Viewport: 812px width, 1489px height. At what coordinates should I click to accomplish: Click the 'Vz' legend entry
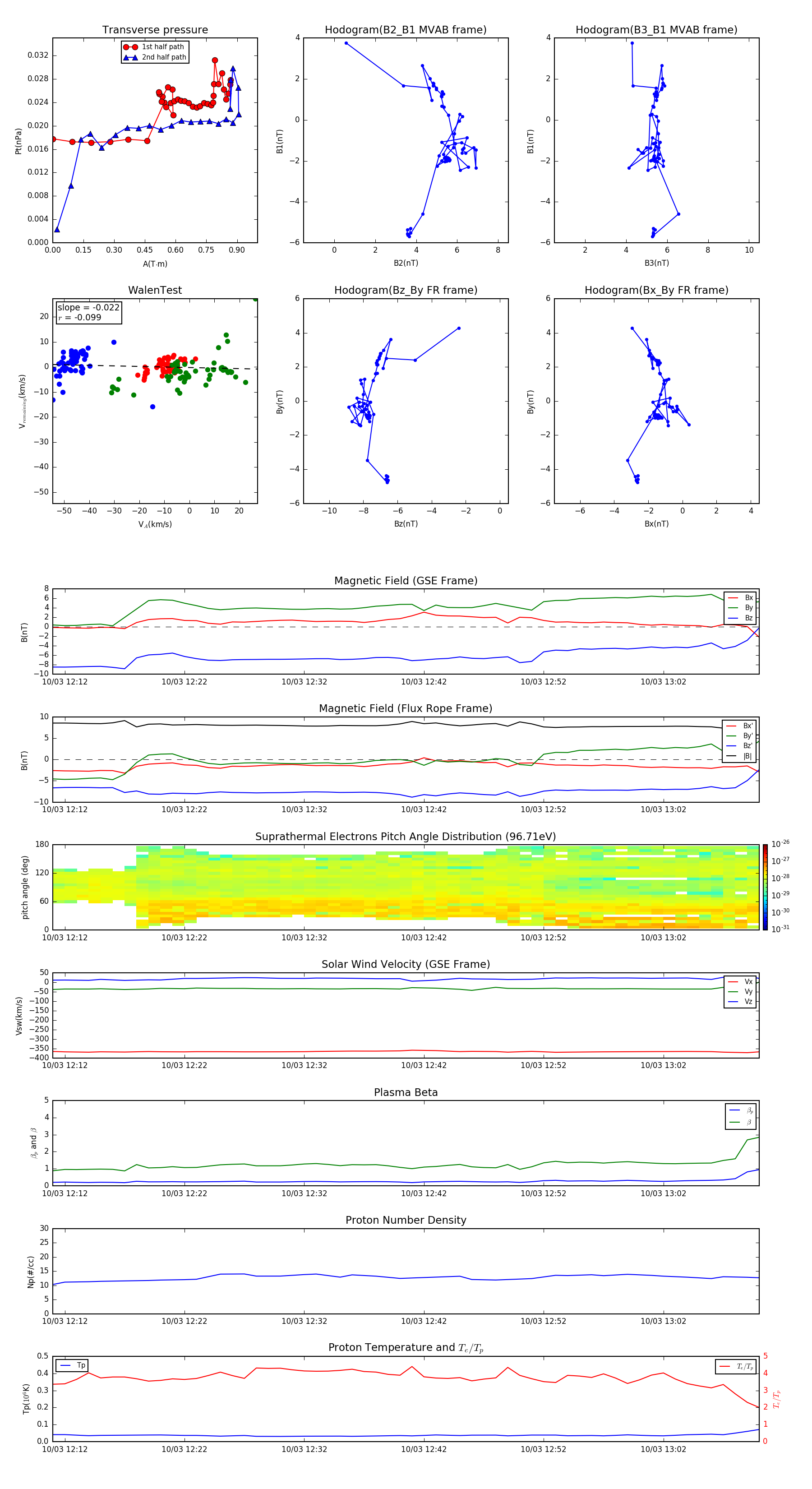coord(740,1002)
